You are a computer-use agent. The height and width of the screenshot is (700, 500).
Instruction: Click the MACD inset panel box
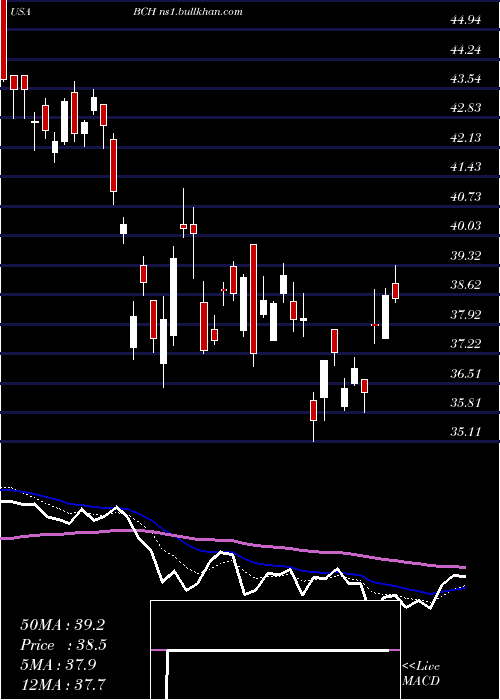point(275,650)
